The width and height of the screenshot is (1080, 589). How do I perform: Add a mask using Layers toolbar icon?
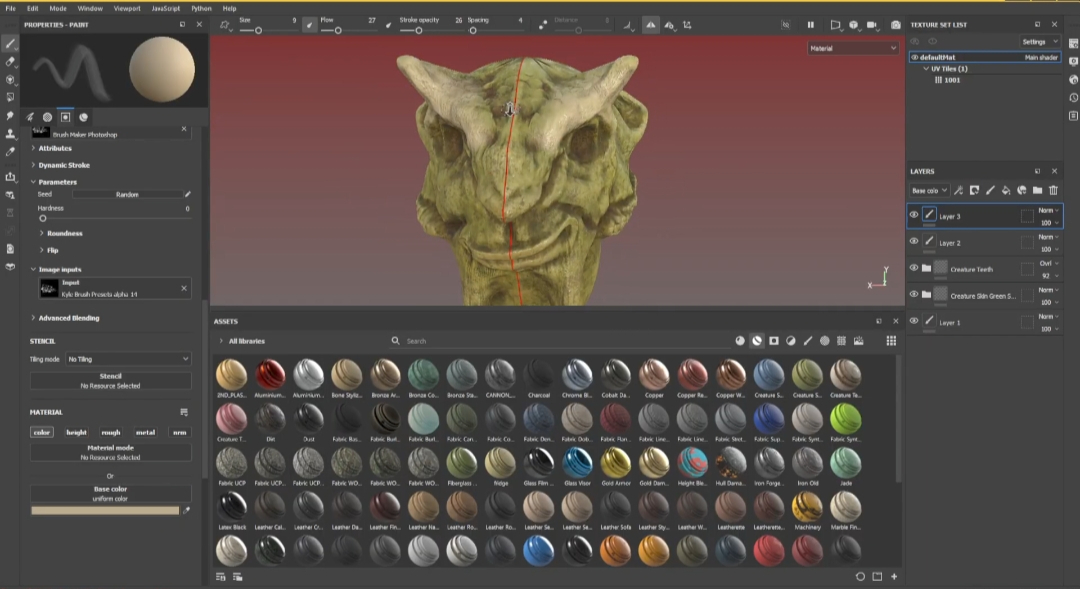(x=974, y=190)
